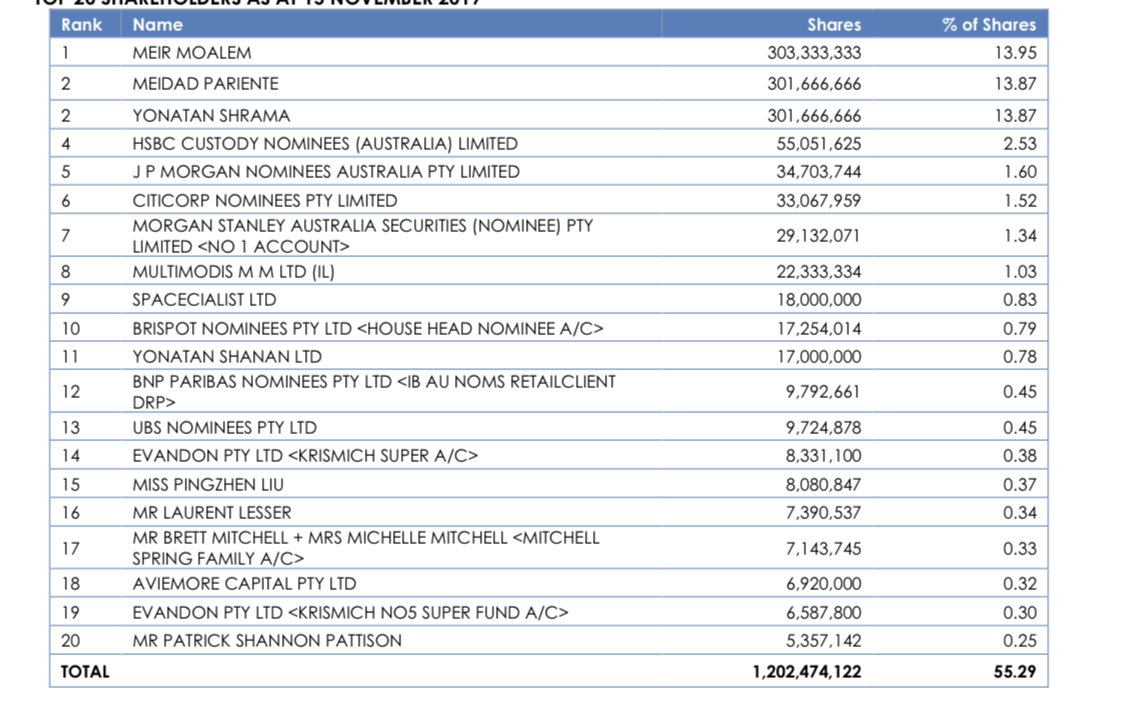Click the MORGAN STANLEY AUSTRALIA SECURITIES name

(x=362, y=236)
